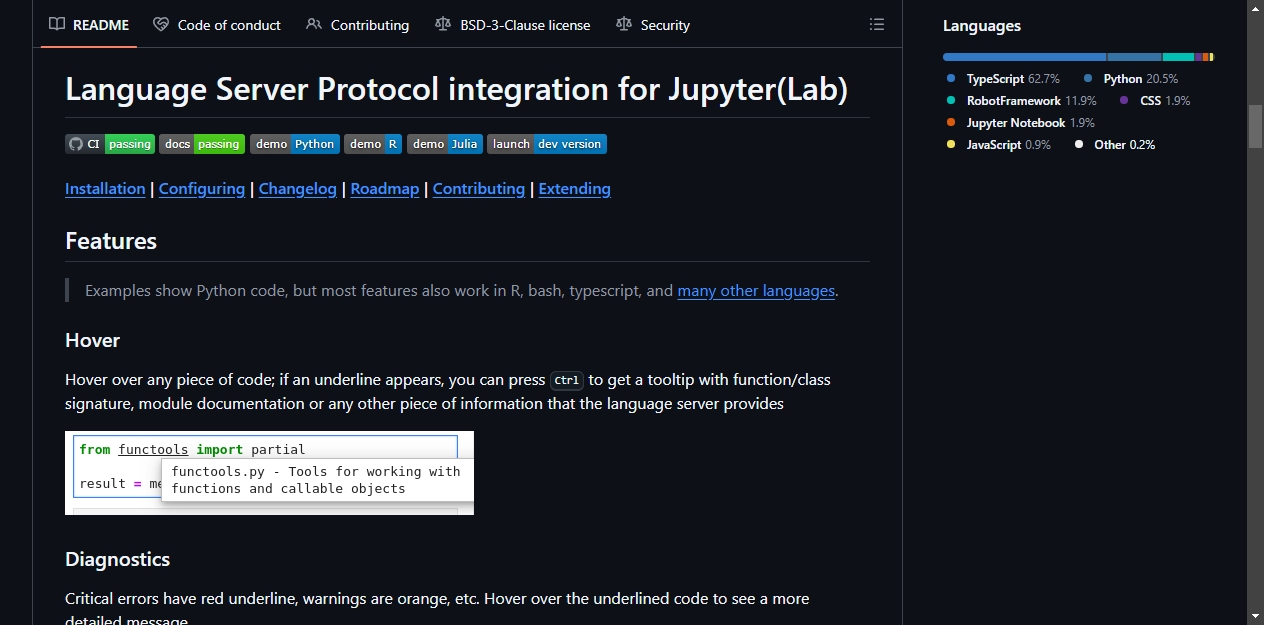This screenshot has height=625, width=1264.
Task: Click the Jupyter Notebook 1.9% language entry
Action: pos(1020,123)
